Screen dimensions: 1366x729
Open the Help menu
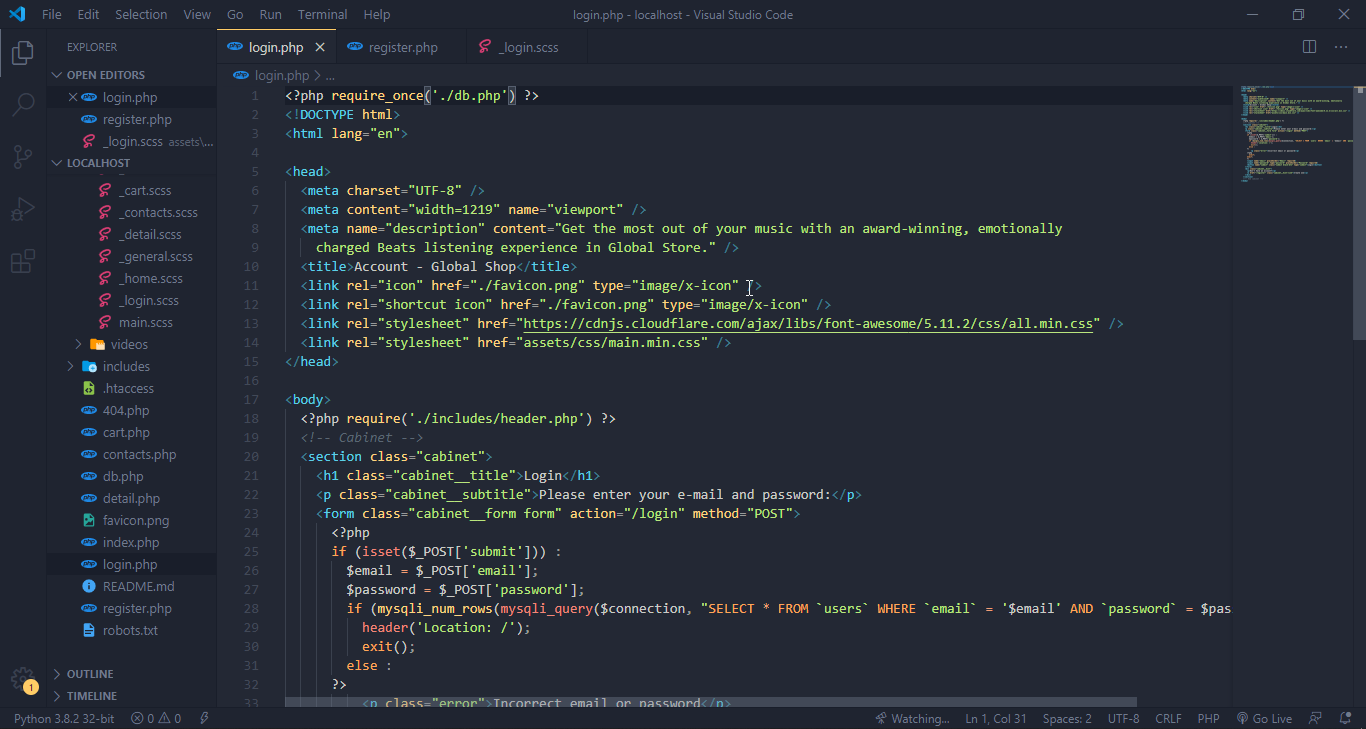click(377, 14)
